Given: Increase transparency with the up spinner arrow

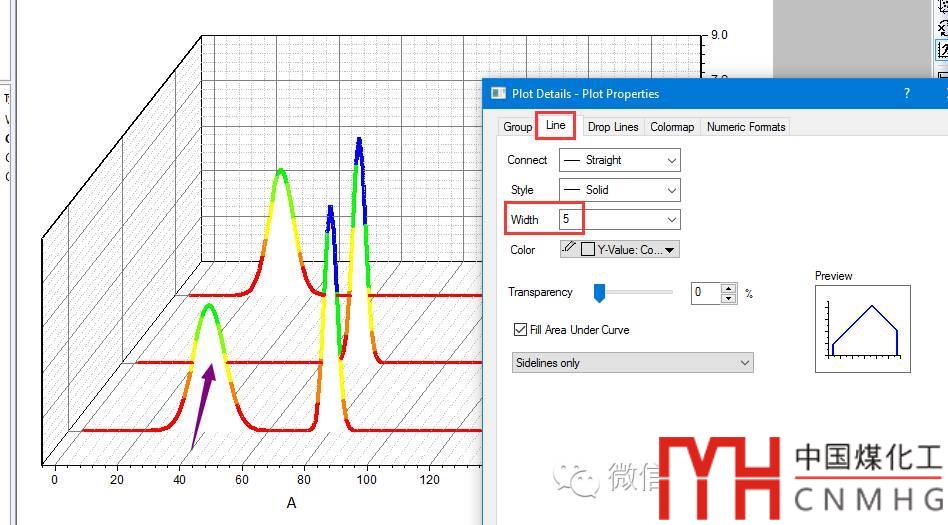Looking at the screenshot, I should 728,288.
